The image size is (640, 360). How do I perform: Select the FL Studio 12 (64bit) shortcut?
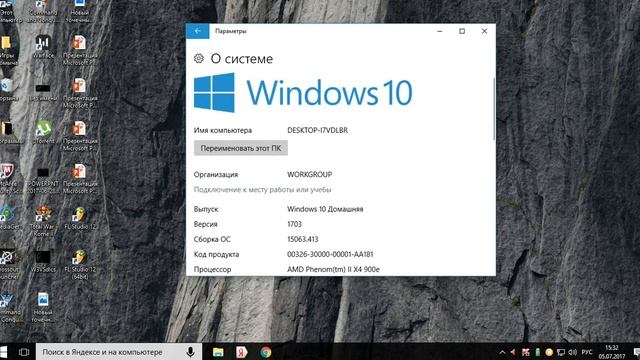point(80,264)
